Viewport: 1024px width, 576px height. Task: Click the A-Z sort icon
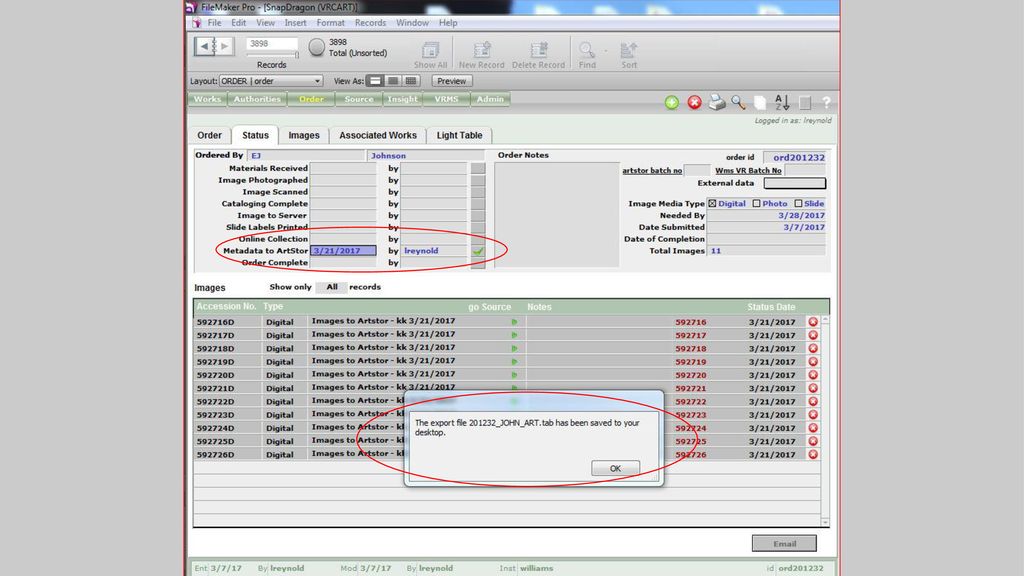pyautogui.click(x=782, y=102)
